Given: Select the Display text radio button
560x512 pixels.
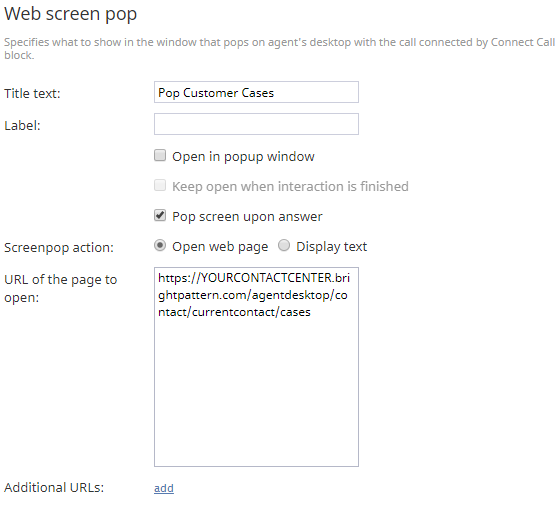Looking at the screenshot, I should 284,246.
